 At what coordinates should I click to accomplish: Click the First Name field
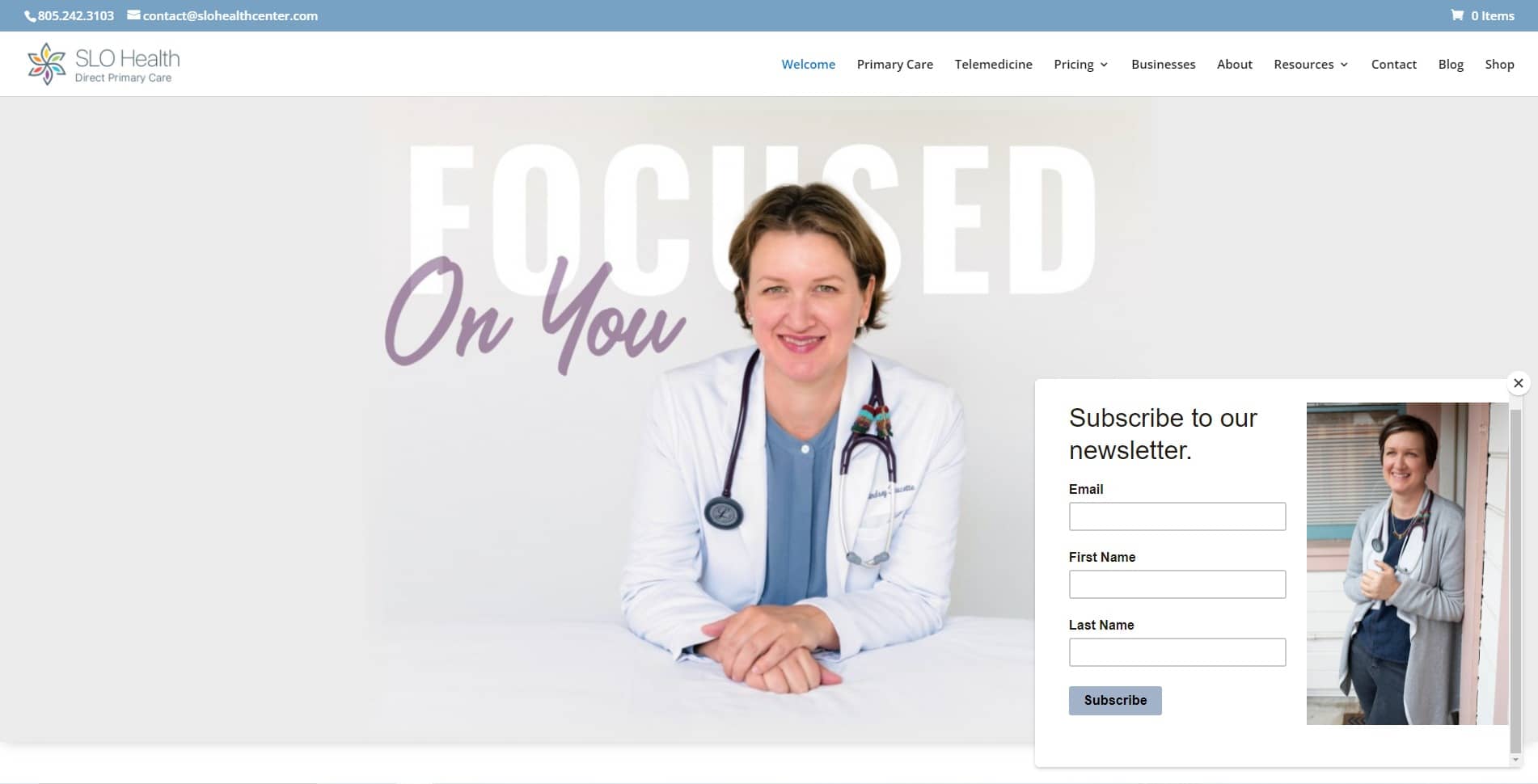click(1177, 584)
